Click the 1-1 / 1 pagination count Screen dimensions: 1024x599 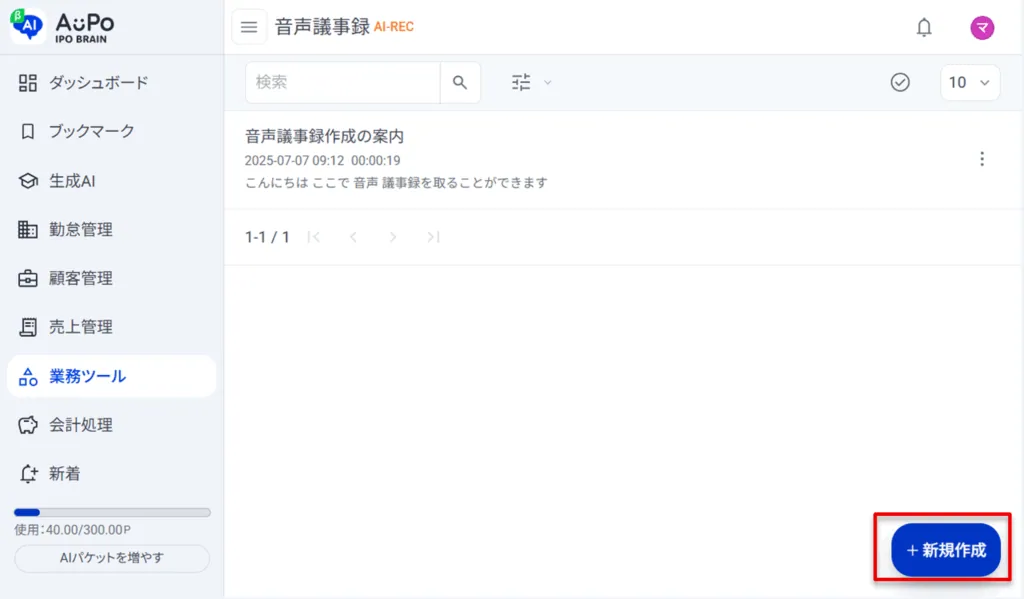[x=267, y=237]
